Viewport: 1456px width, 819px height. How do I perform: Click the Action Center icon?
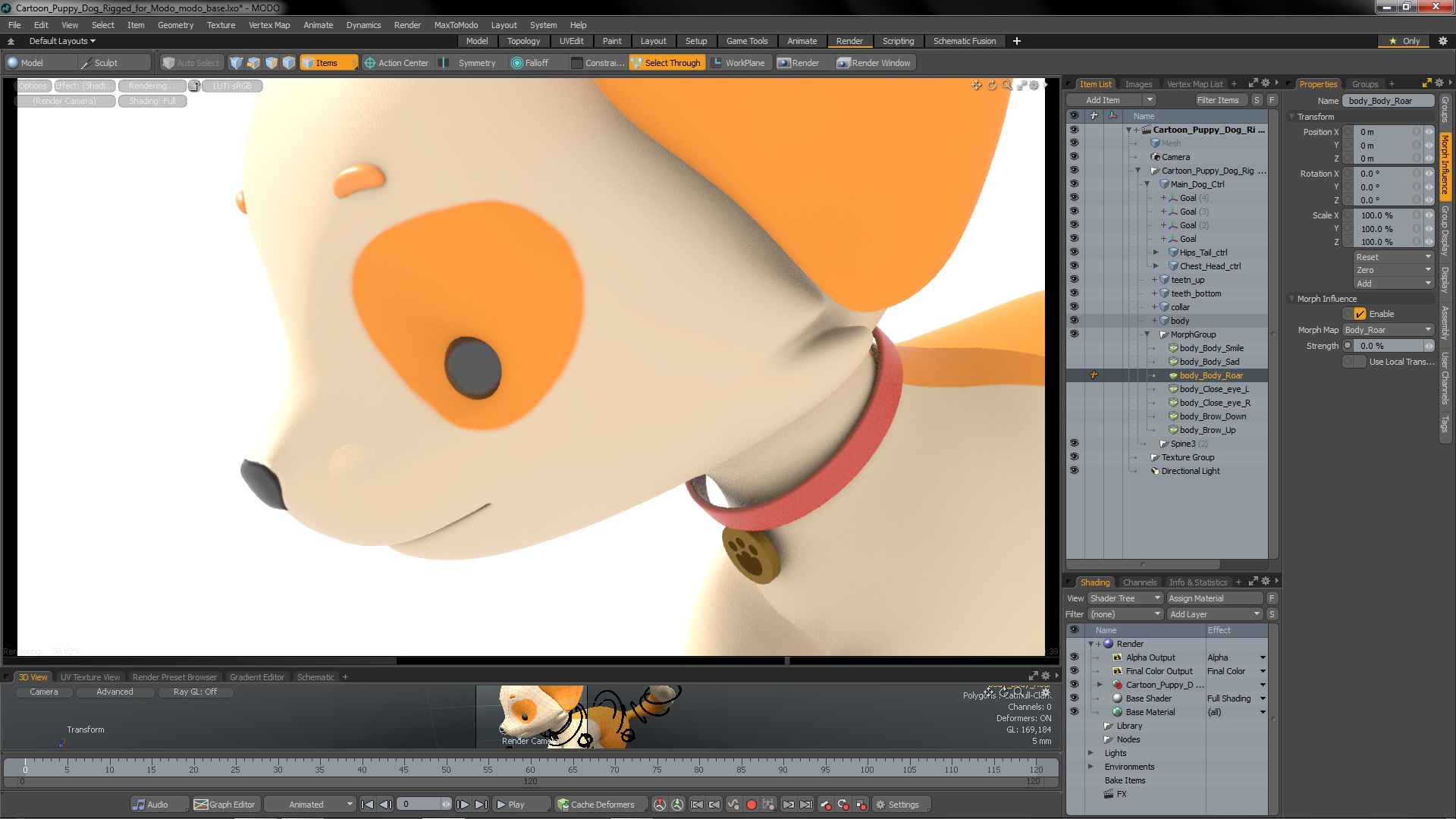coord(370,63)
